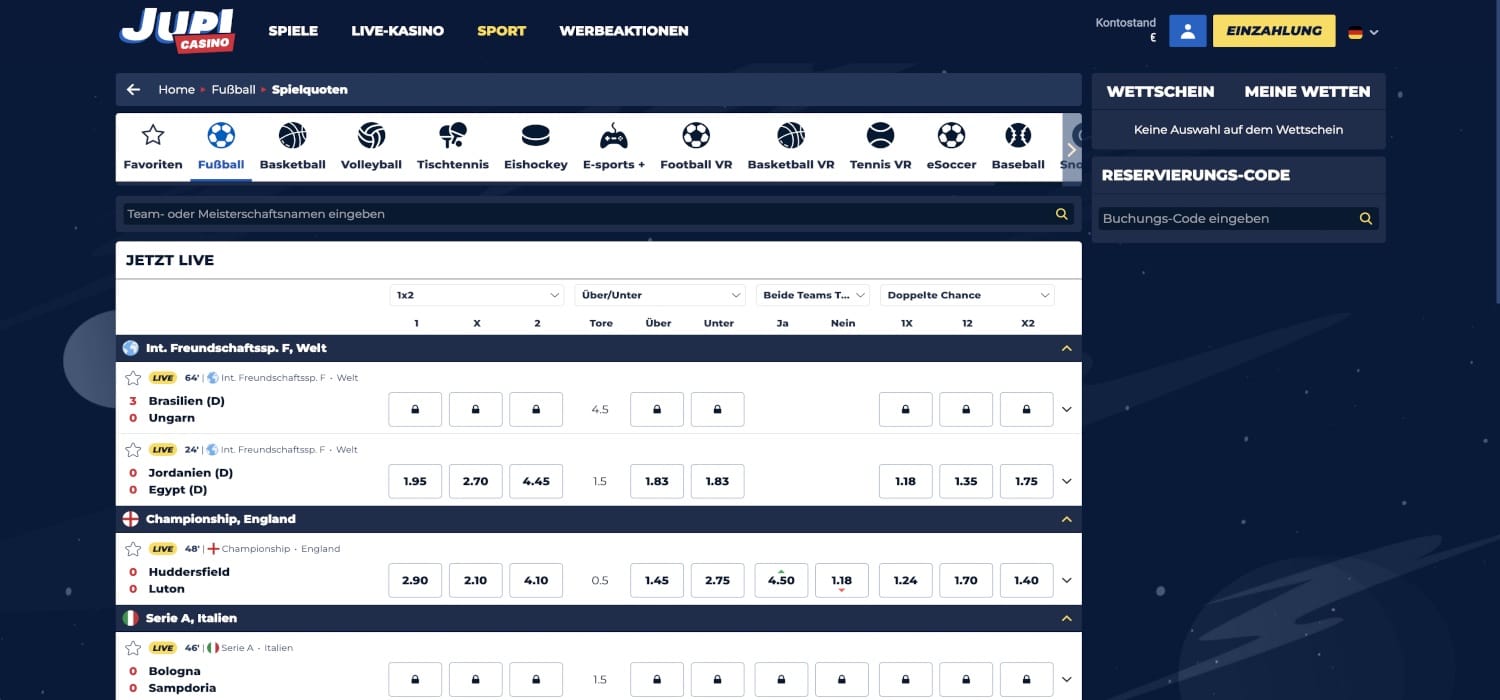Select draw odds 2.70 for Jordanien match

click(x=476, y=481)
